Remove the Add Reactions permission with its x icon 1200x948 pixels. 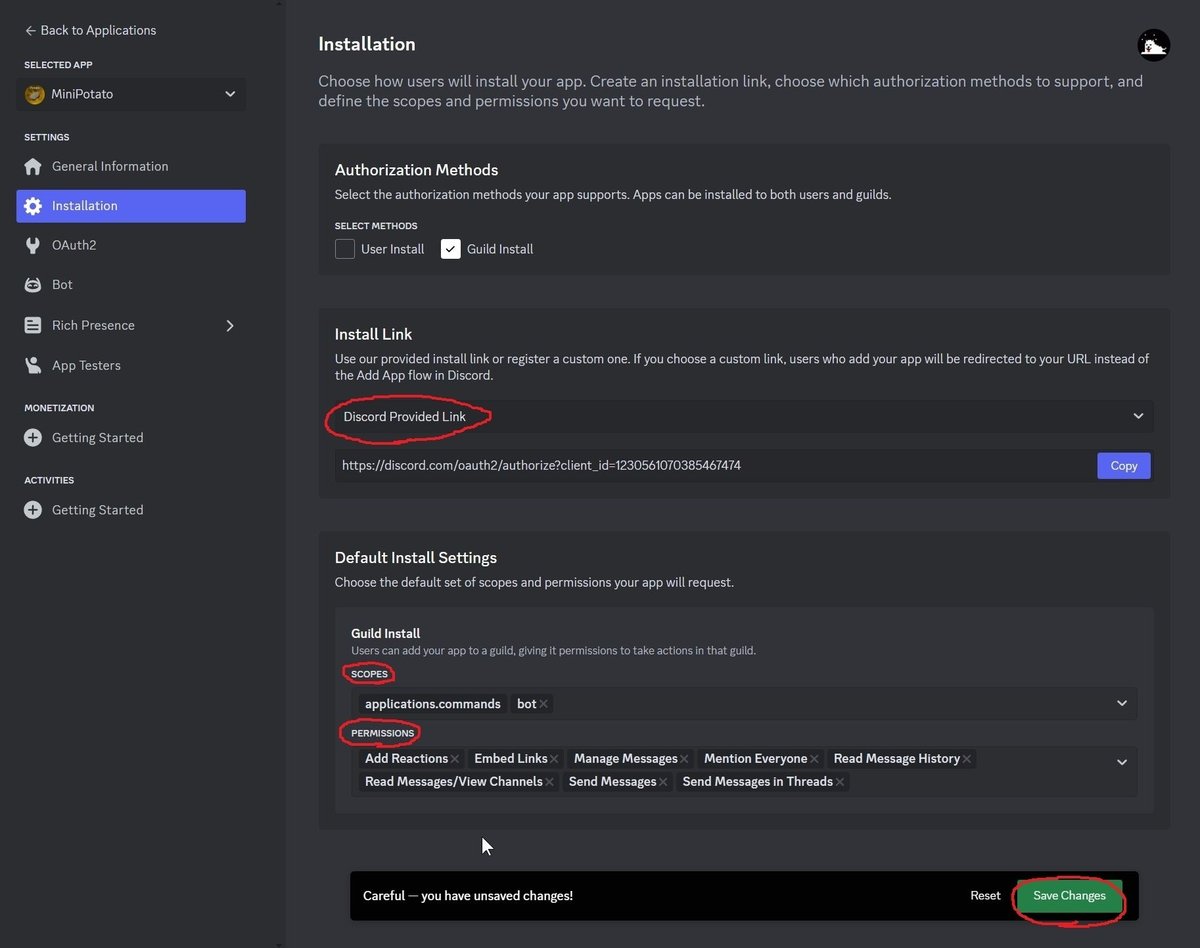[455, 758]
